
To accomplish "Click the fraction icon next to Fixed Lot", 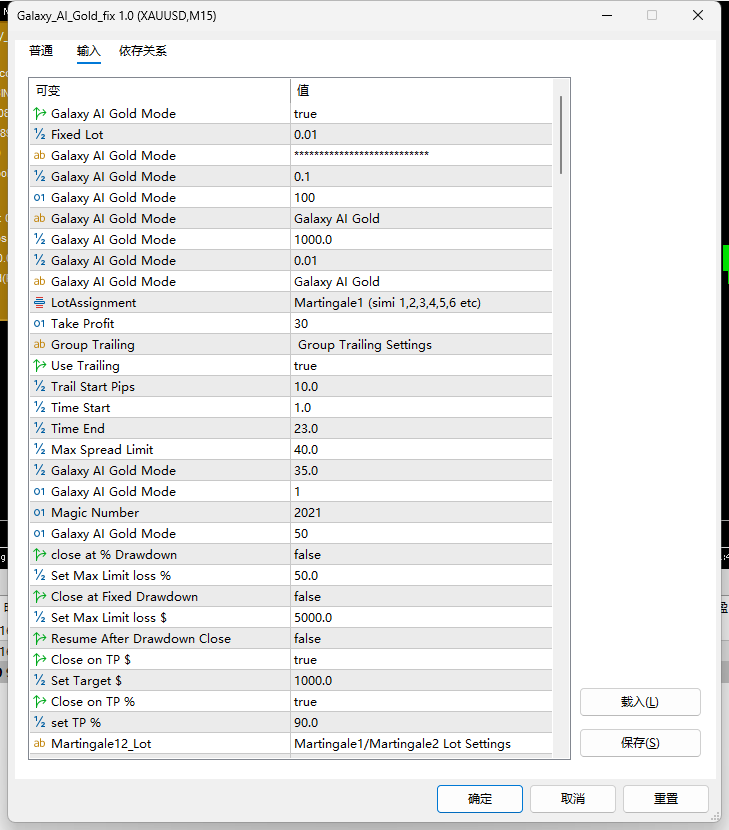I will pyautogui.click(x=40, y=134).
